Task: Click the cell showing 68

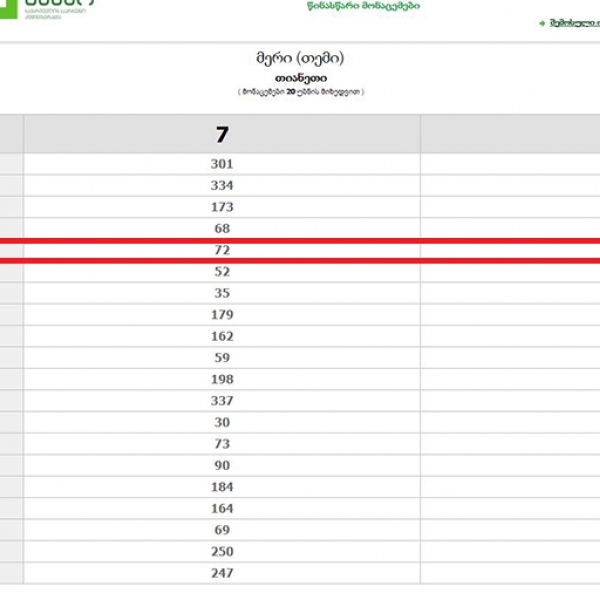Action: click(x=222, y=229)
